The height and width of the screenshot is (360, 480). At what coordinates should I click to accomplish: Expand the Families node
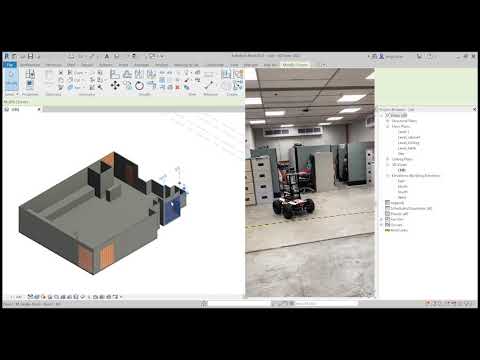[382, 219]
